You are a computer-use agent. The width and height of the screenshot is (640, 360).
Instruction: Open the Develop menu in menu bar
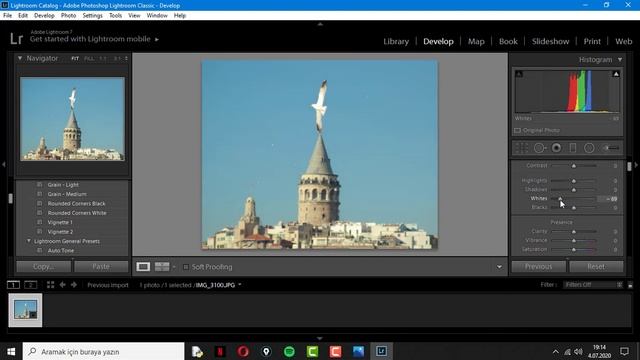[x=44, y=16]
